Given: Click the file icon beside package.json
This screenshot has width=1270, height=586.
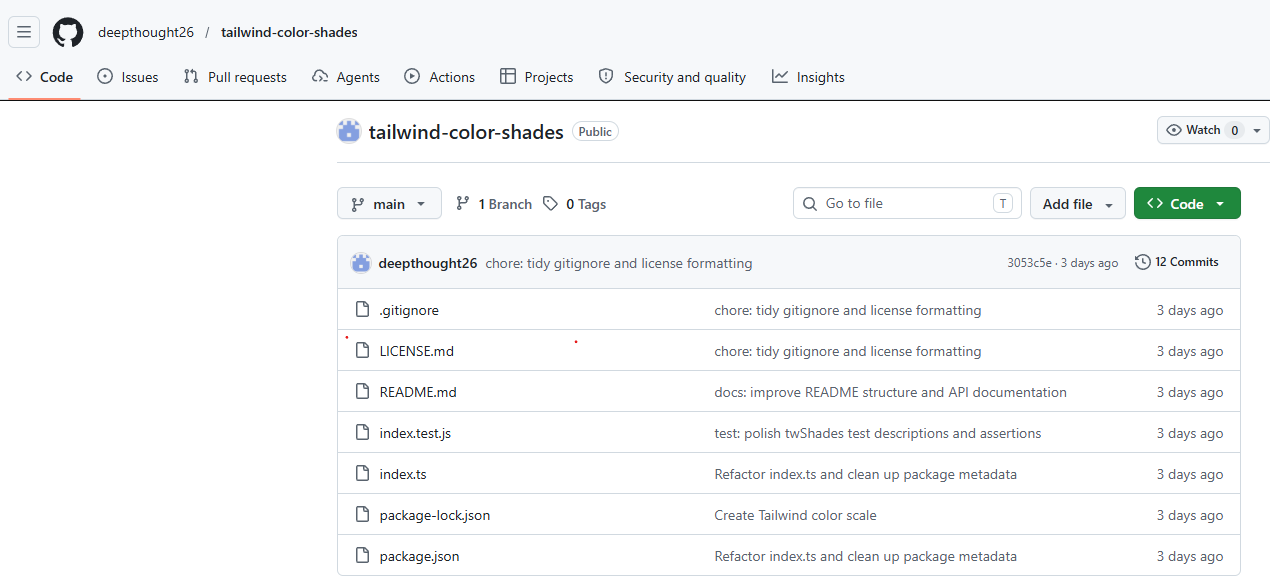Looking at the screenshot, I should click(x=363, y=556).
